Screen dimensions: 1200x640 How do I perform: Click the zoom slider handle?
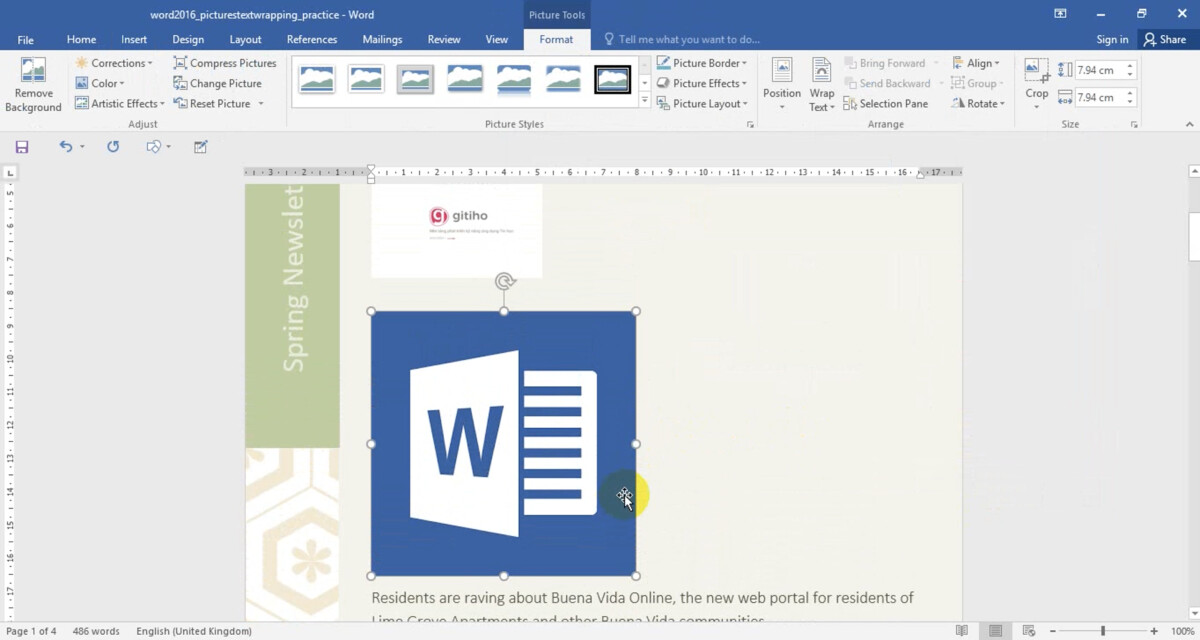pos(1103,631)
